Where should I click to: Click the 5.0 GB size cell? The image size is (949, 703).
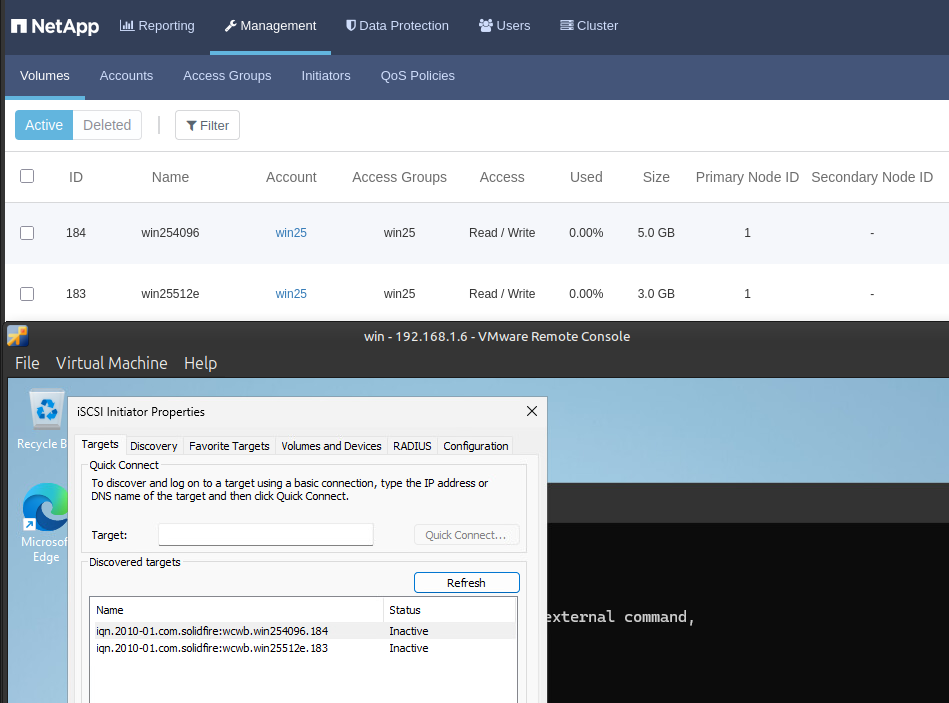(x=656, y=233)
